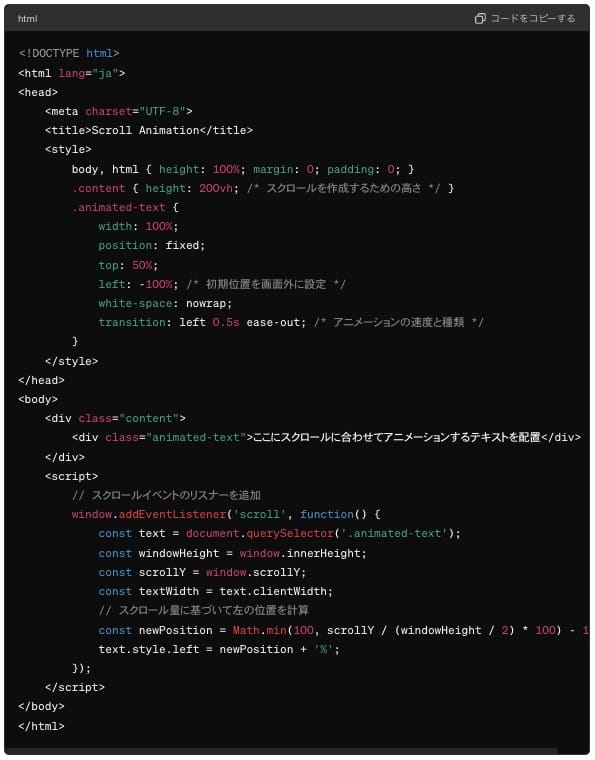Click the closing style tag
Screen dimensions: 595x760
(72, 362)
